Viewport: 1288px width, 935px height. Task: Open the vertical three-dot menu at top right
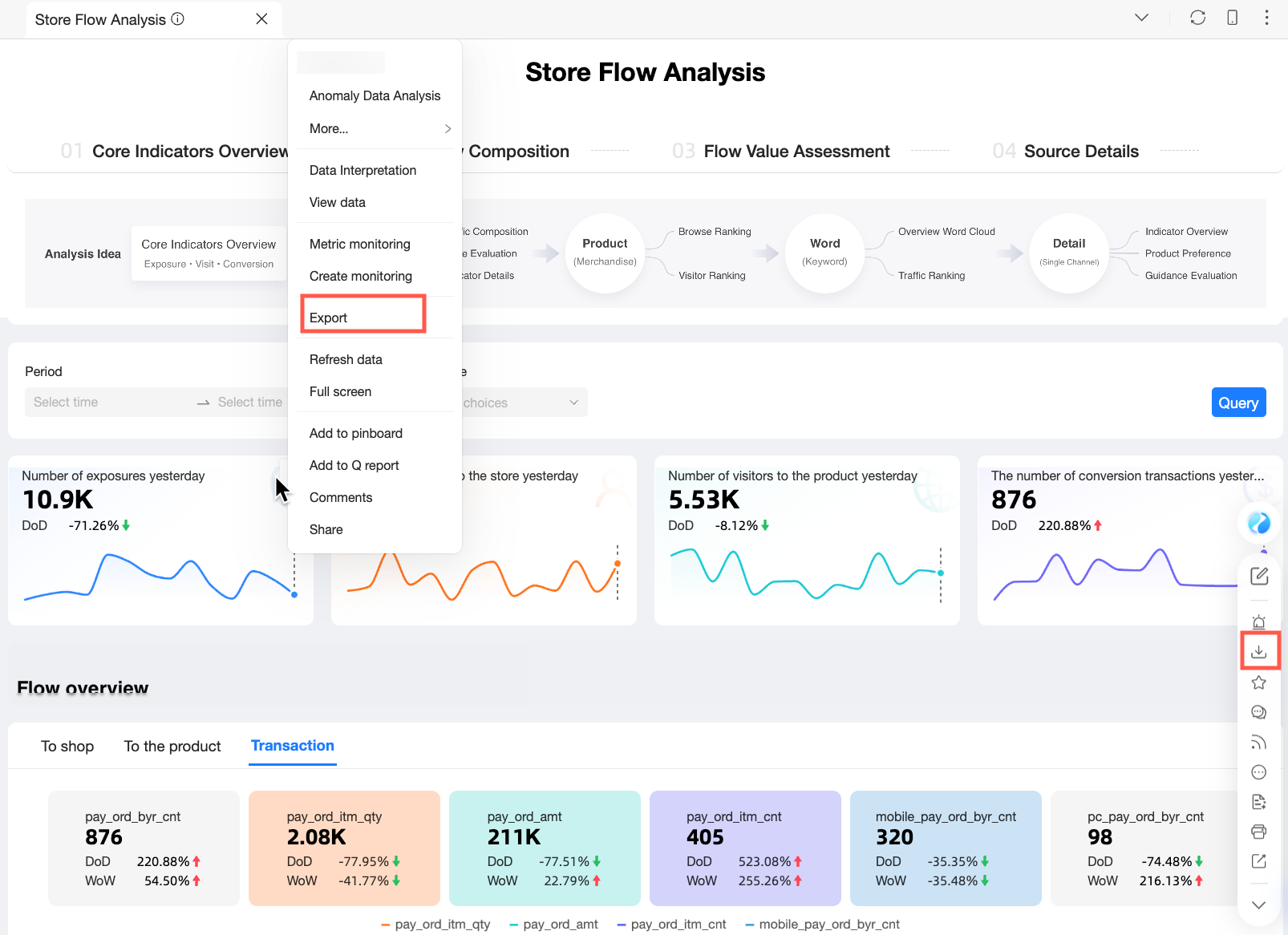pyautogui.click(x=1266, y=18)
